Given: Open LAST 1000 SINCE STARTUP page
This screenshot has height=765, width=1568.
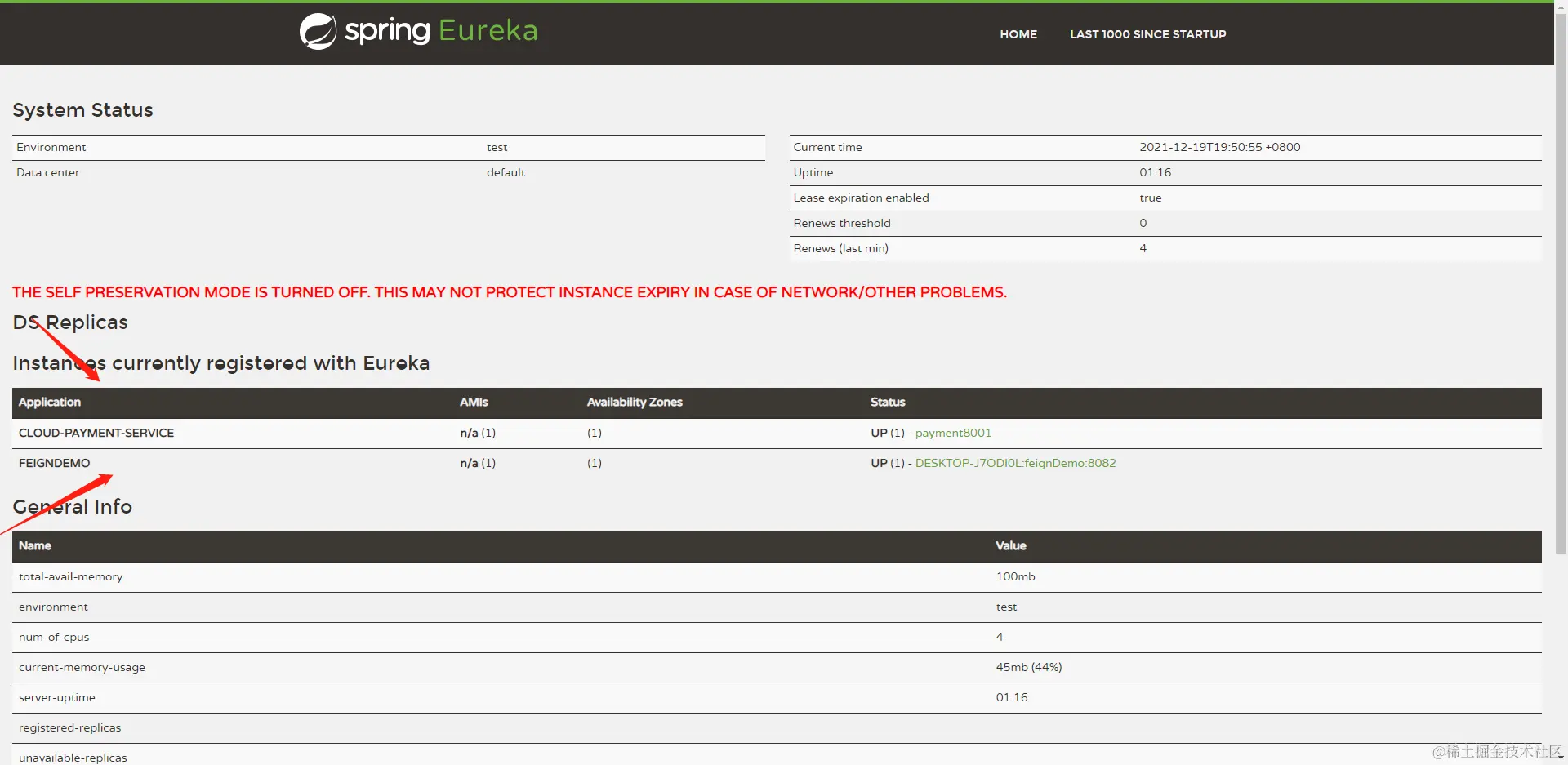Looking at the screenshot, I should [x=1147, y=34].
